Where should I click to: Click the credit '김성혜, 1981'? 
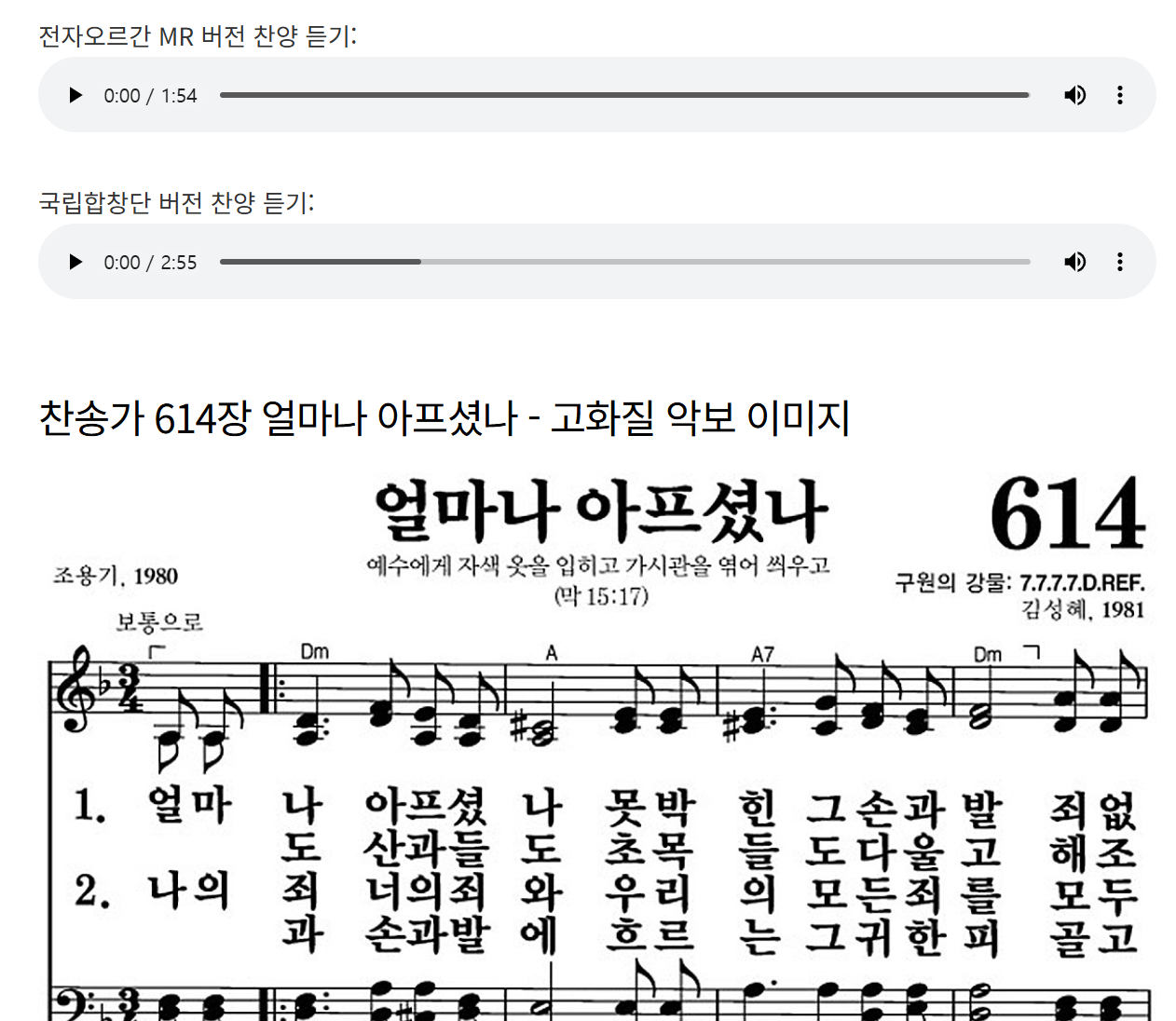(1083, 609)
